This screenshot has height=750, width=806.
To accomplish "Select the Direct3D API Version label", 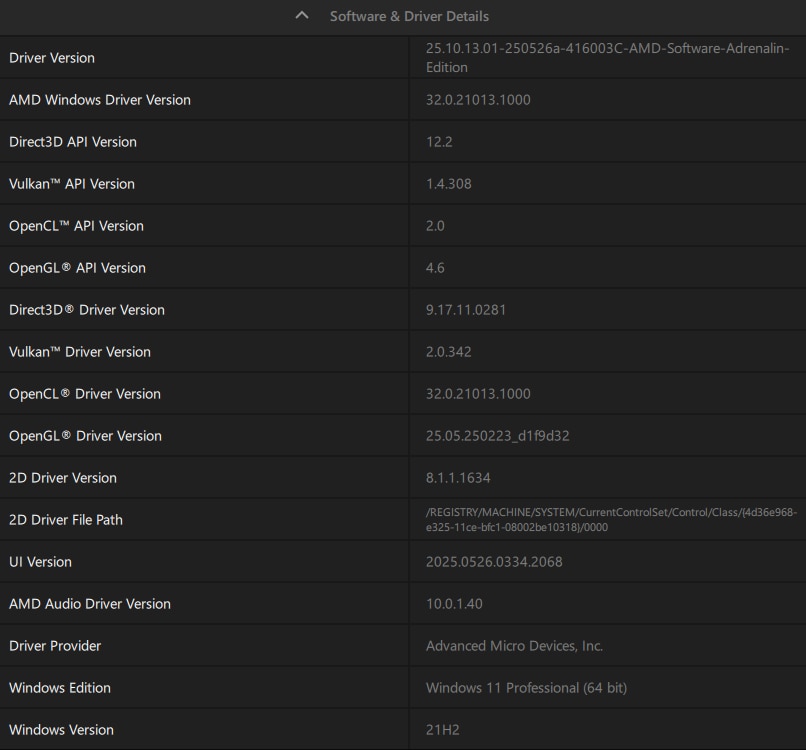I will 73,142.
